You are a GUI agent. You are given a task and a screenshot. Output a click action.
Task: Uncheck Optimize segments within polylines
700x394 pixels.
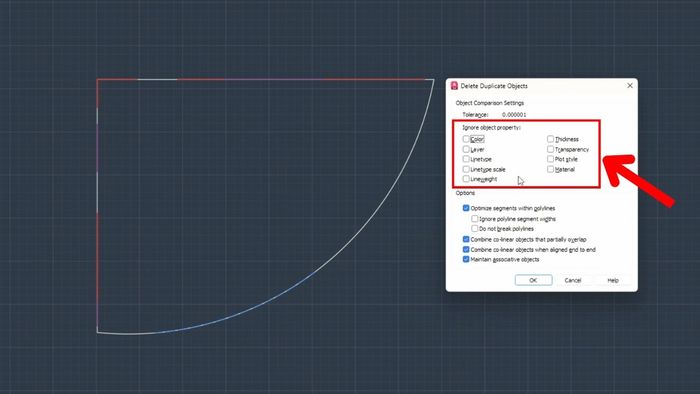tap(466, 208)
